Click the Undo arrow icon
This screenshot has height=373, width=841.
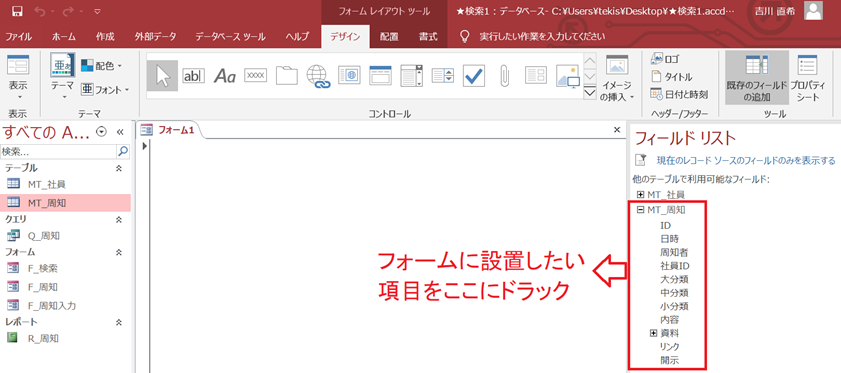pyautogui.click(x=40, y=11)
